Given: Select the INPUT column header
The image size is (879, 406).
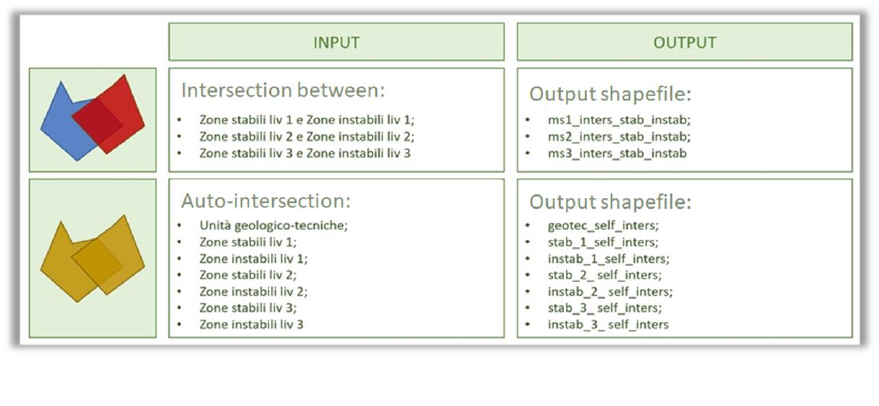Looking at the screenshot, I should [x=336, y=43].
